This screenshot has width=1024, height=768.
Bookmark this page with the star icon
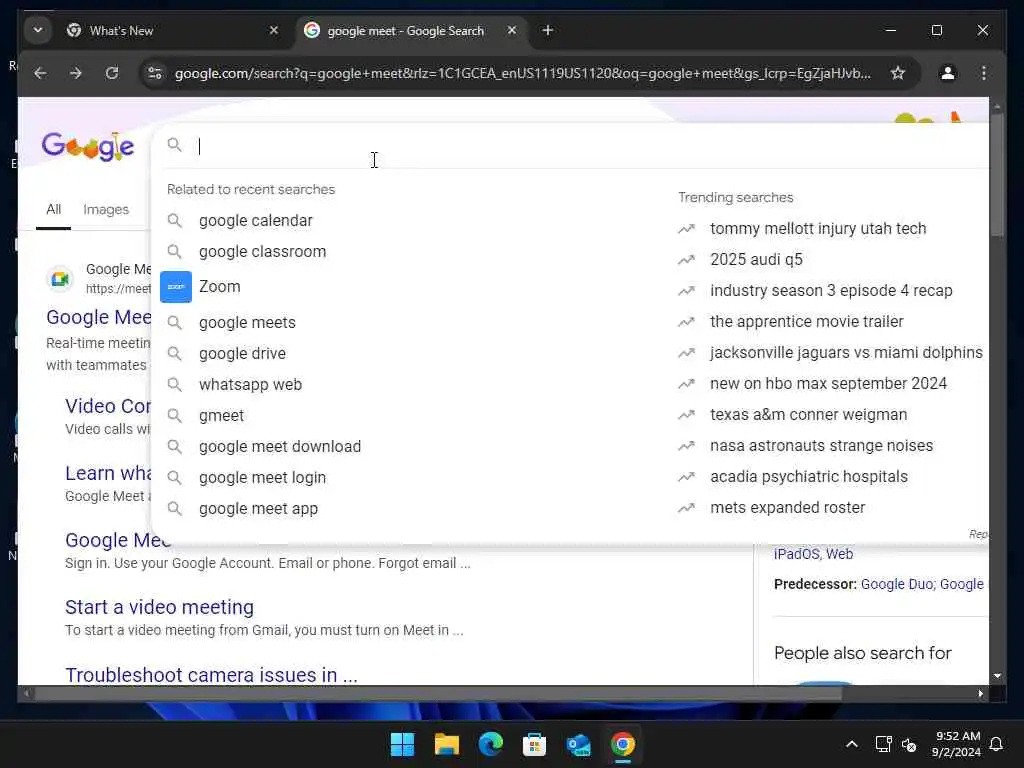click(x=898, y=73)
